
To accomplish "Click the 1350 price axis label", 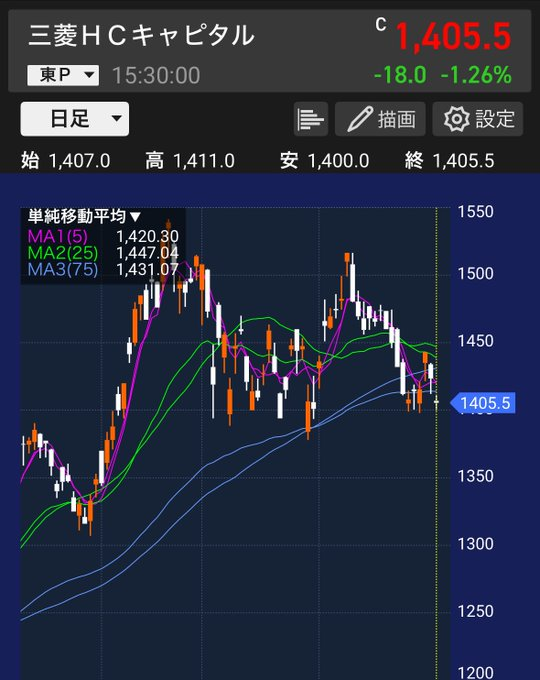I will pos(476,476).
